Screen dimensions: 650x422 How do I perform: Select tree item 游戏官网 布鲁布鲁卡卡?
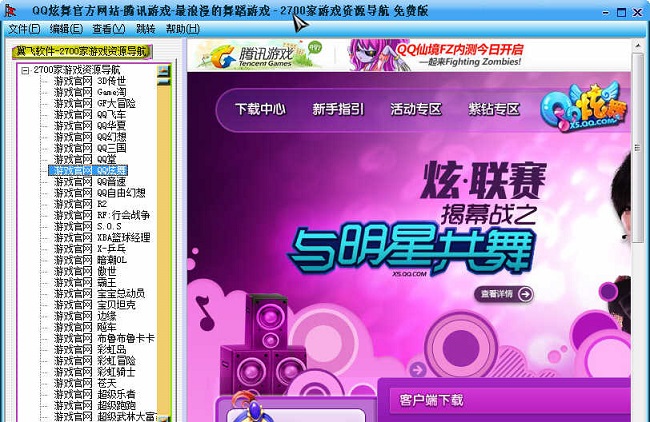(x=104, y=338)
